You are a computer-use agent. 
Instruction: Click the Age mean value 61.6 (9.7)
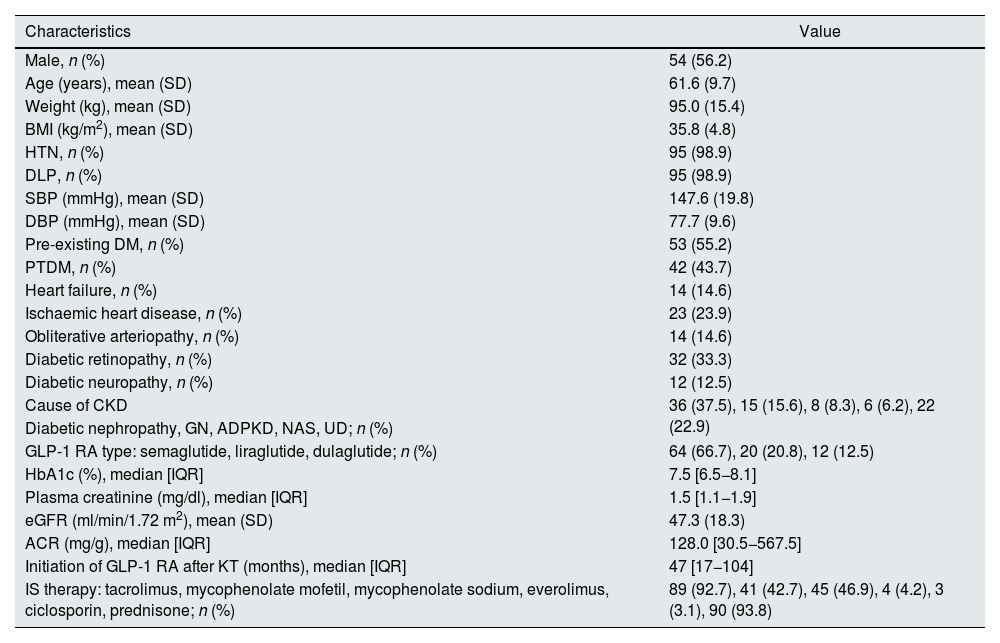[703, 83]
